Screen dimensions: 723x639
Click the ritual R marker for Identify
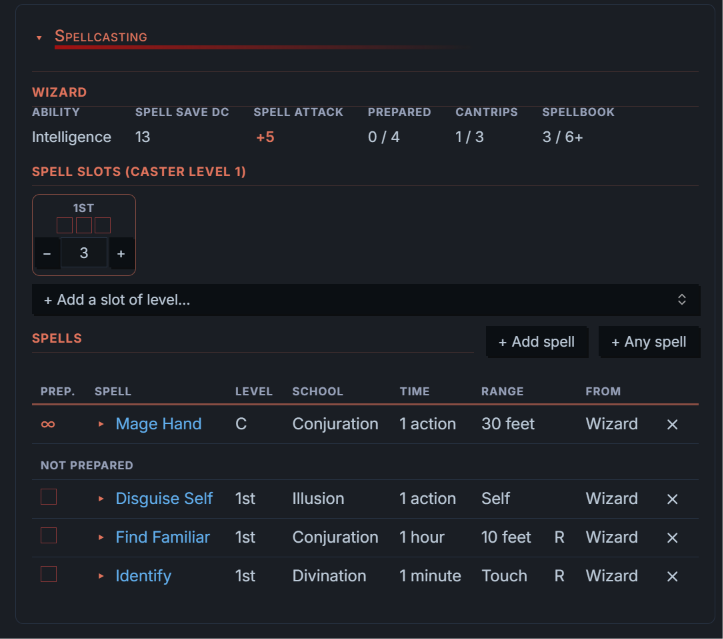559,576
